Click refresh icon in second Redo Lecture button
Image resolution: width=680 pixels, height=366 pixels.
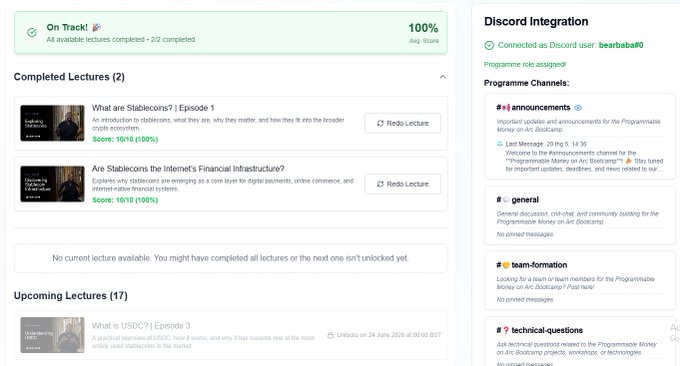coord(380,184)
